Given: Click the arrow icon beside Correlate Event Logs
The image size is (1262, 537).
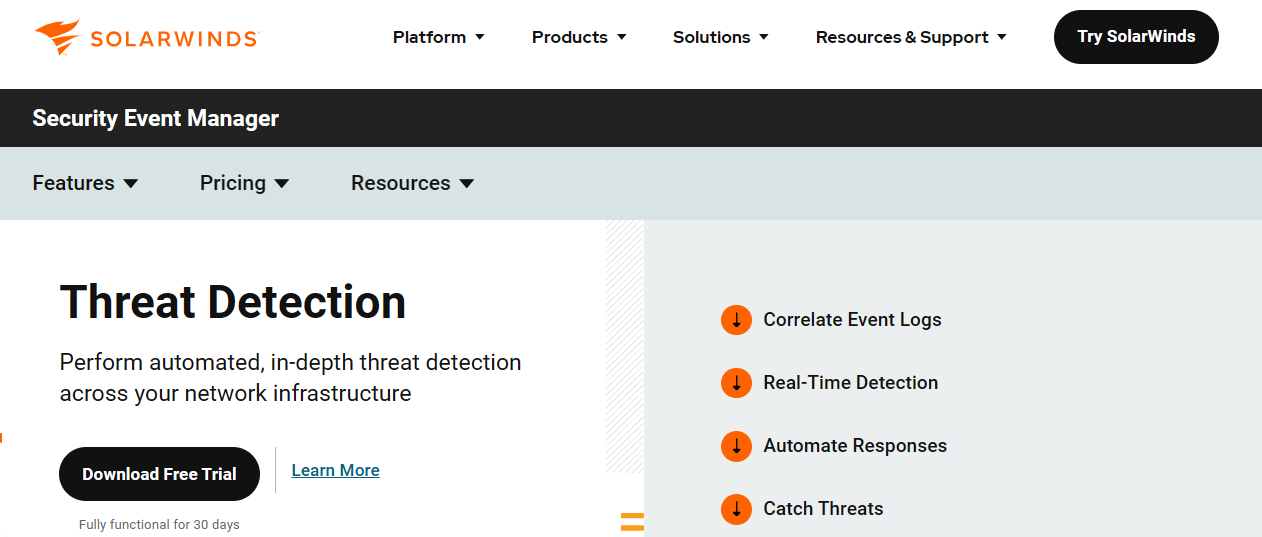Looking at the screenshot, I should coord(736,320).
